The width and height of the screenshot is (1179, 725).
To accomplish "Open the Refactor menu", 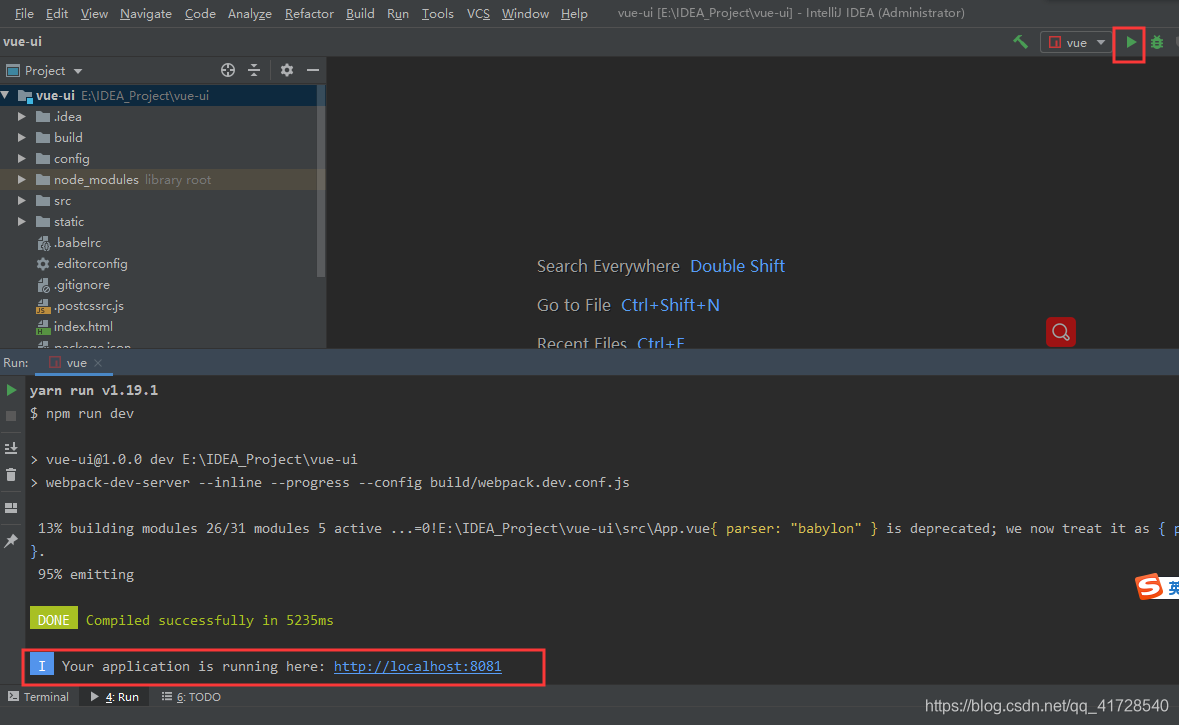I will click(309, 14).
